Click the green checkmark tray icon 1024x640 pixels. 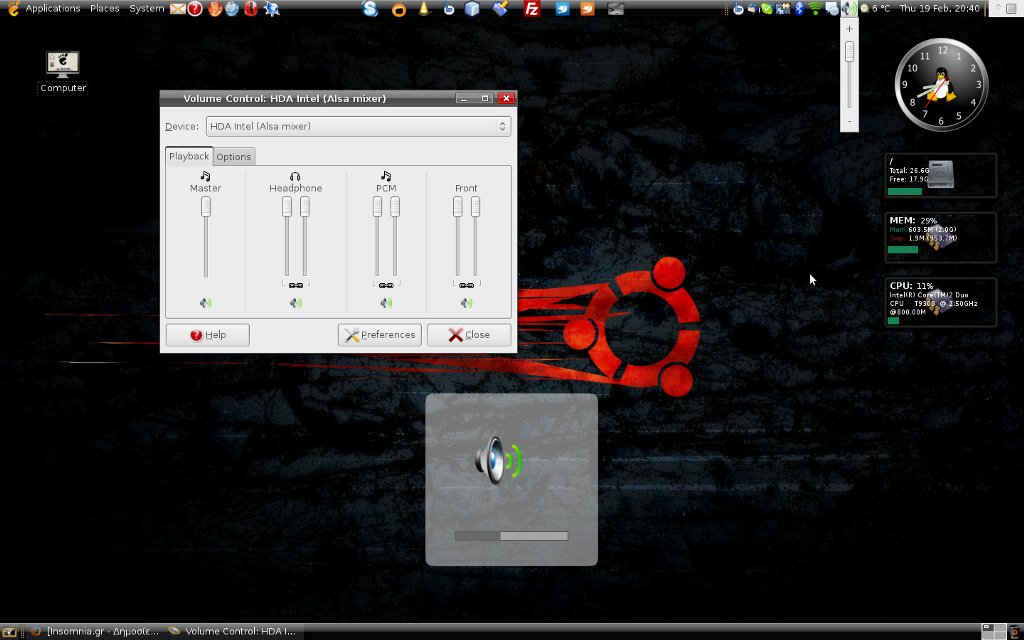click(767, 9)
